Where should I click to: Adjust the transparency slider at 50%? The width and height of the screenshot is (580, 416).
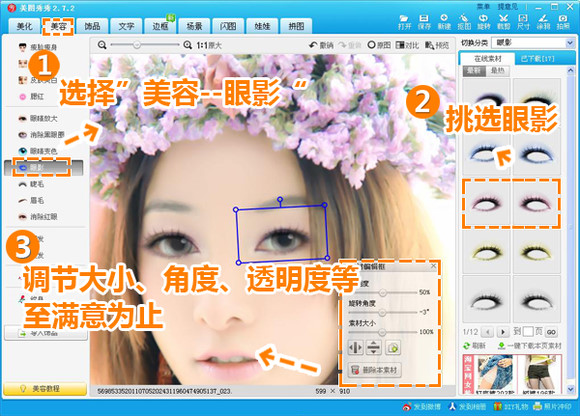(382, 292)
